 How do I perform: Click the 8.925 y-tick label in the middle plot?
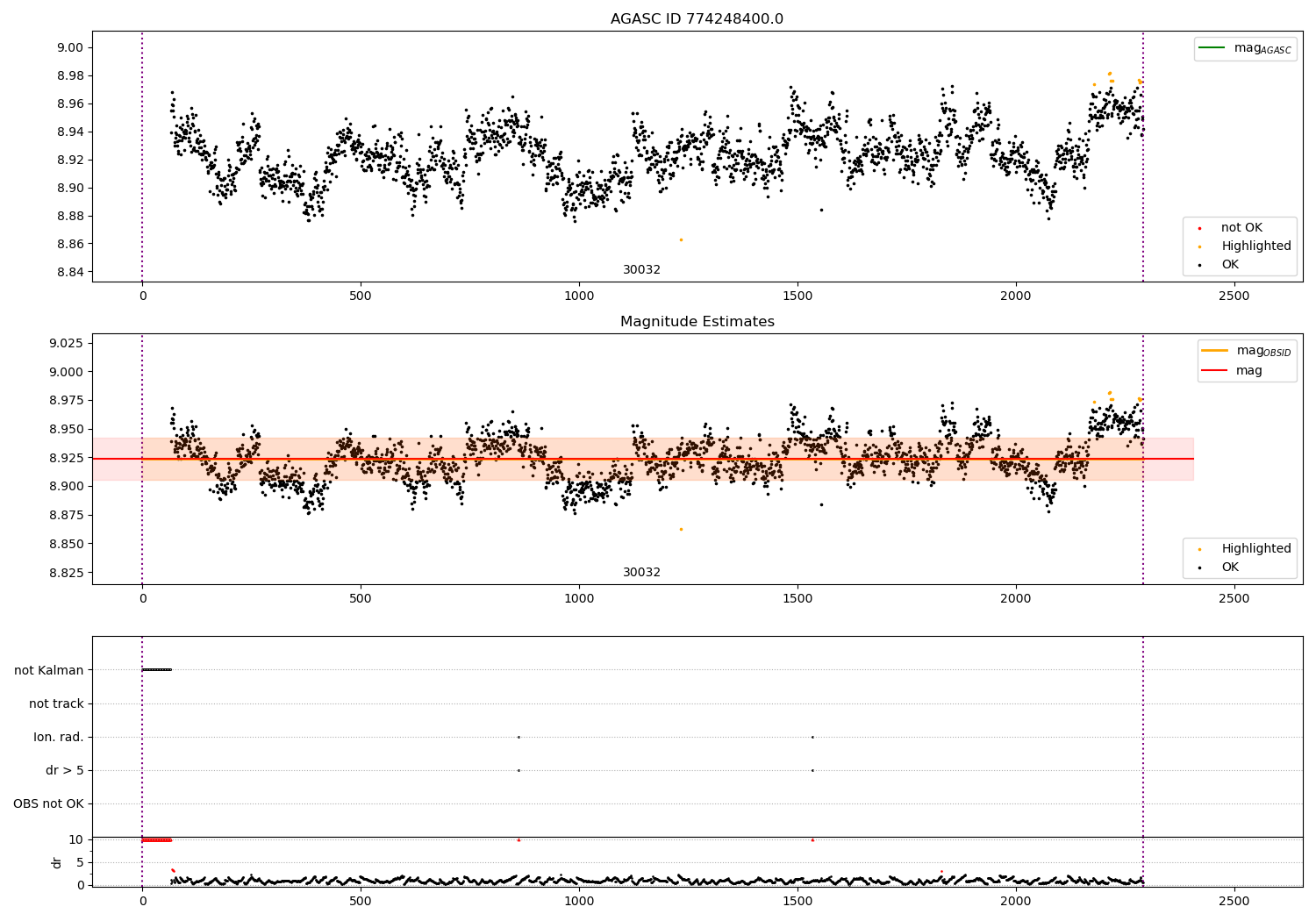click(68, 458)
